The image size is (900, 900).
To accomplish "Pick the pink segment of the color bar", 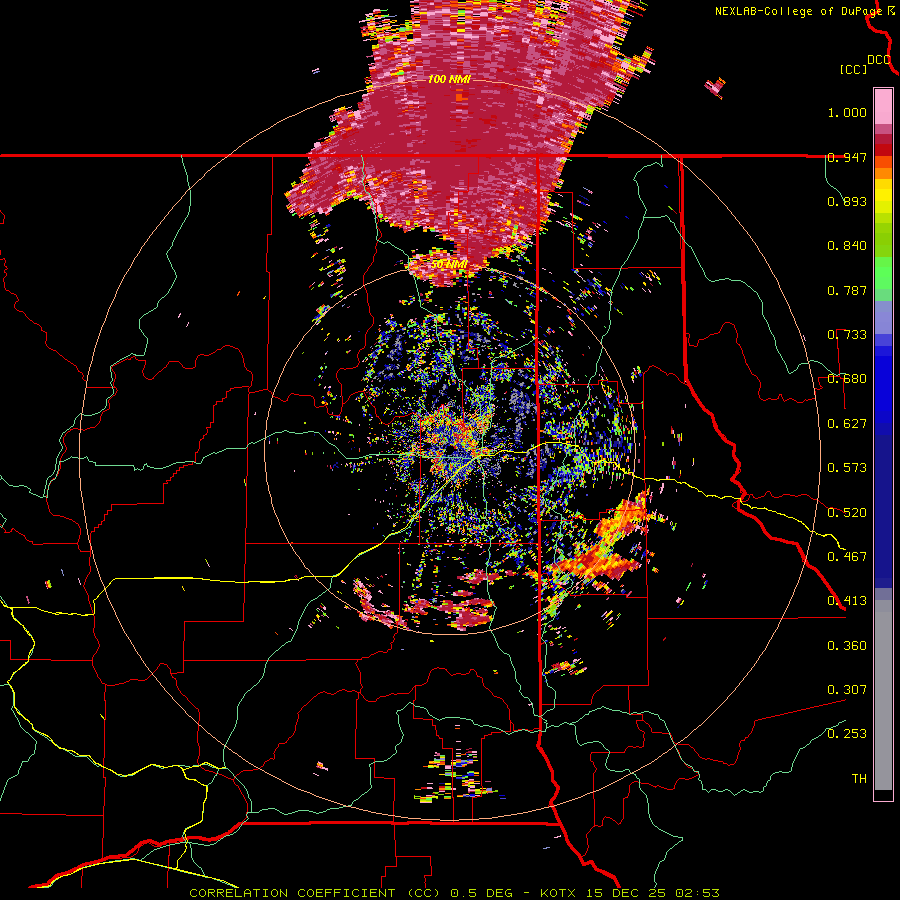I will [x=883, y=106].
